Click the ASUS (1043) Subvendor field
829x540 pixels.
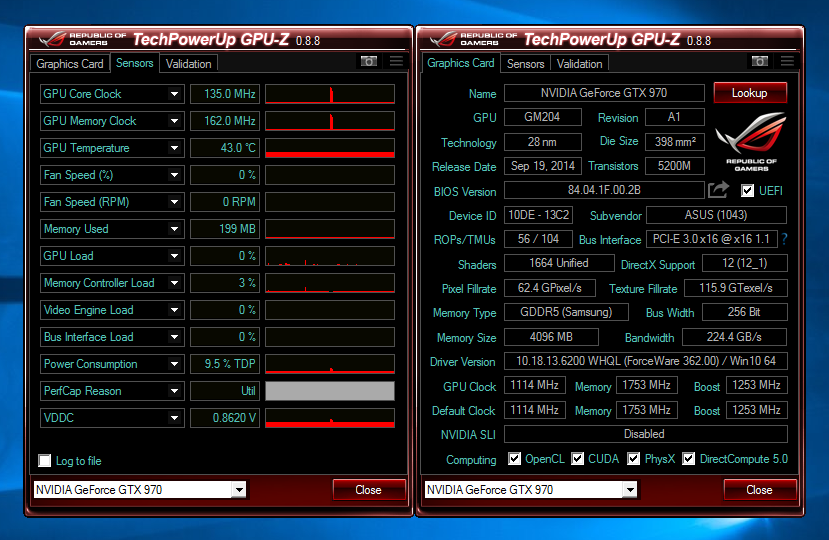(716, 215)
